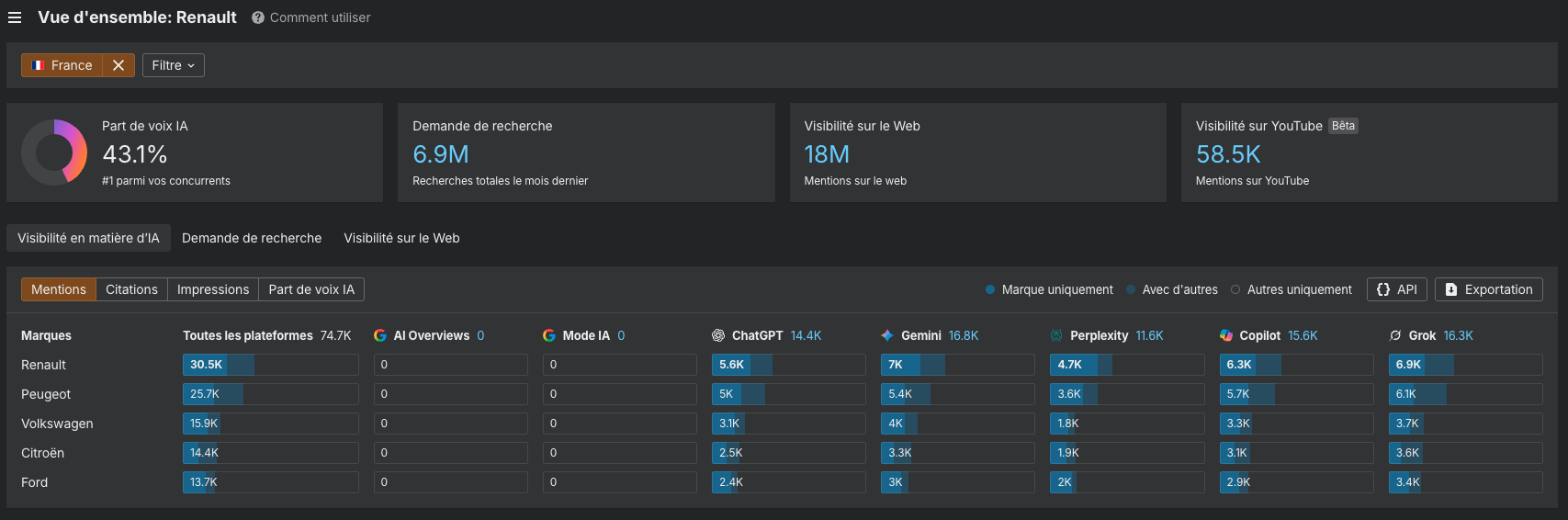
Task: Click the France flag icon
Action: coord(39,65)
